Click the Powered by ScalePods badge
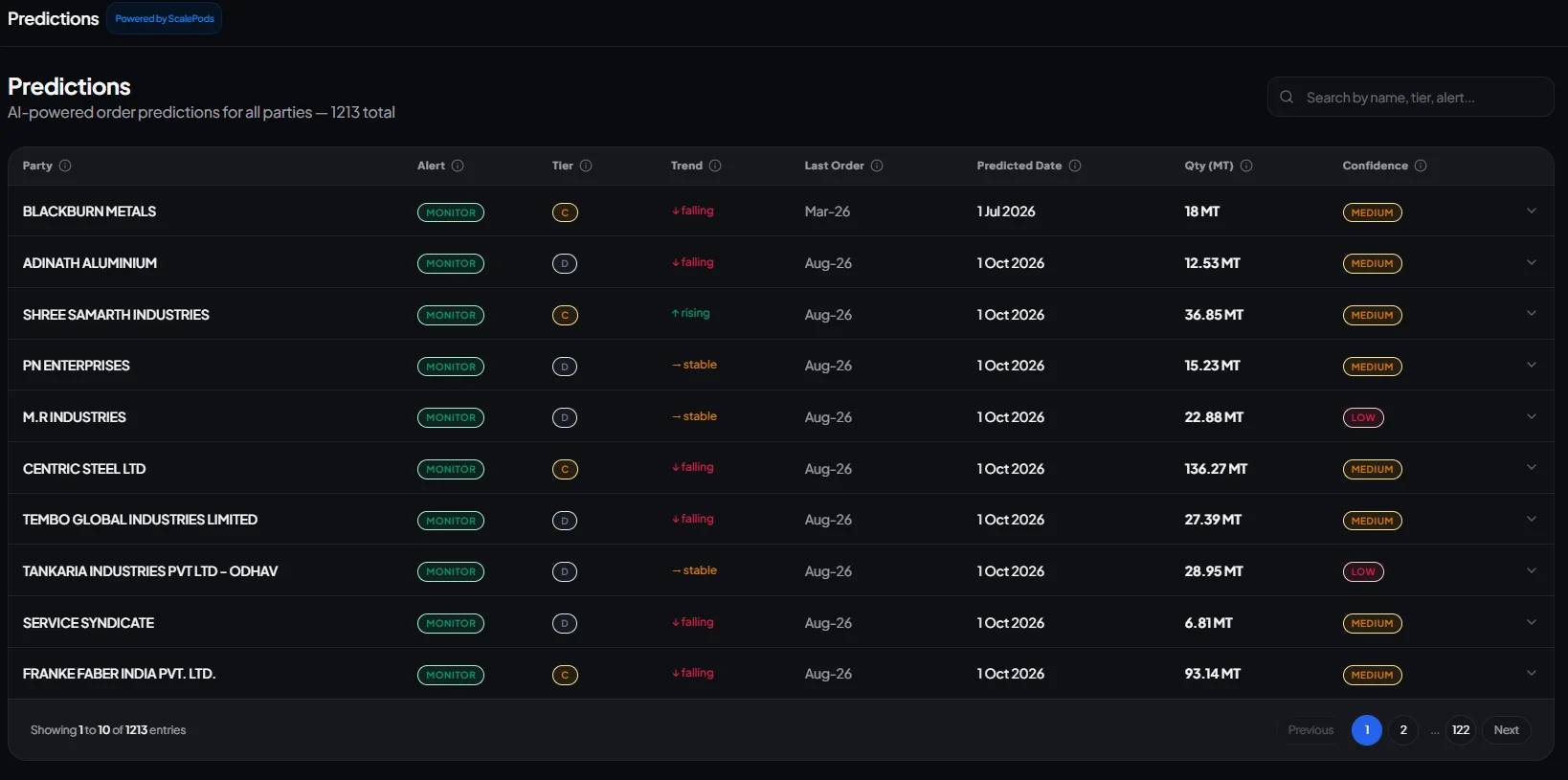This screenshot has width=1568, height=780. click(165, 18)
